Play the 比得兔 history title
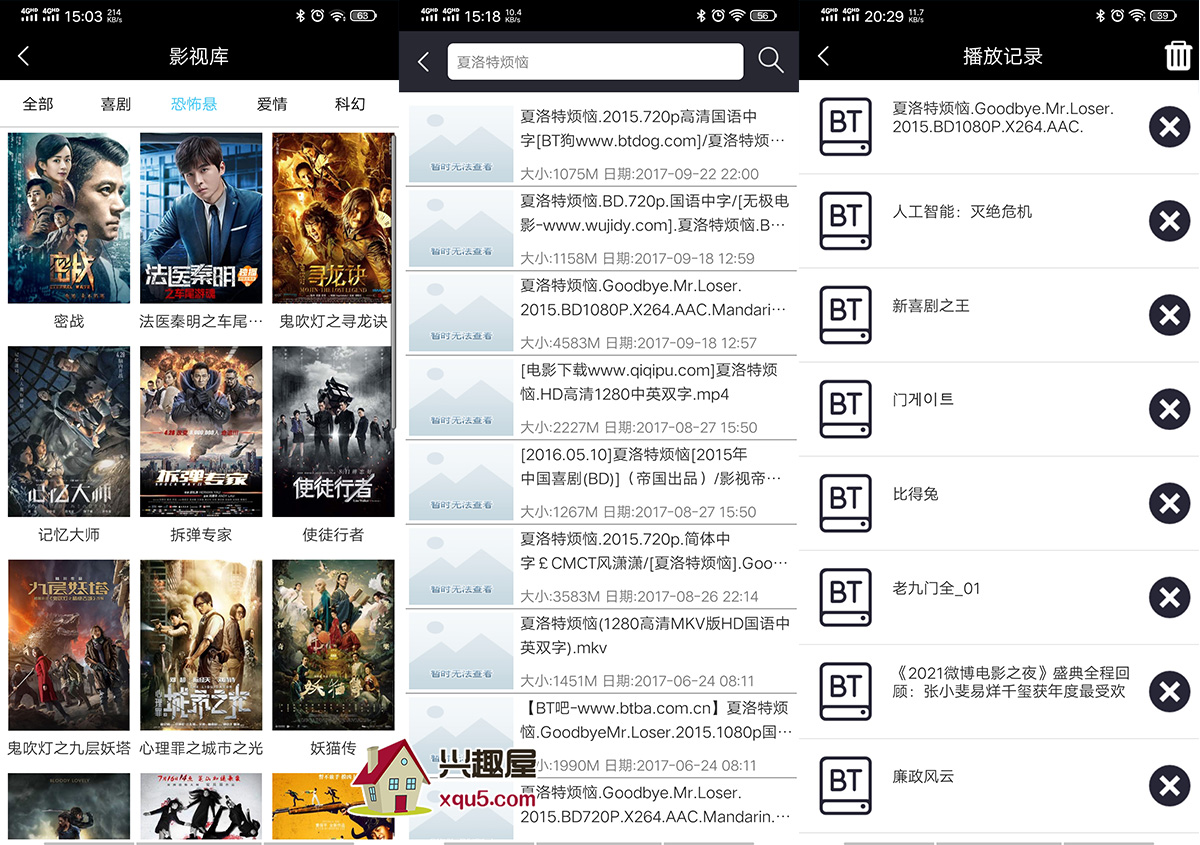 click(915, 494)
